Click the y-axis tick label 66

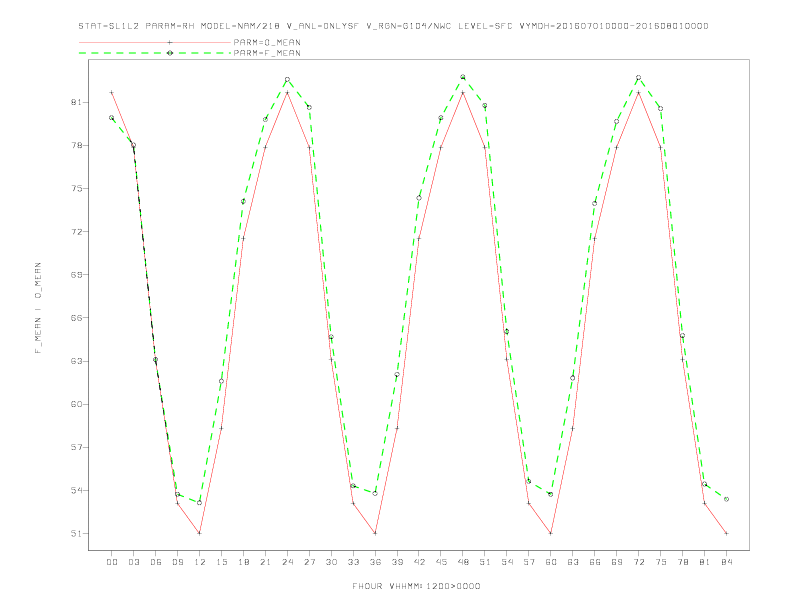click(x=76, y=318)
